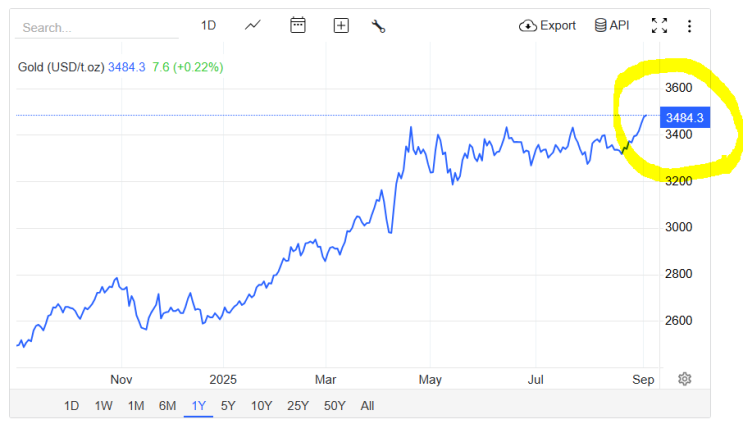Open the API database icon
This screenshot has width=743, height=433.
pos(600,26)
